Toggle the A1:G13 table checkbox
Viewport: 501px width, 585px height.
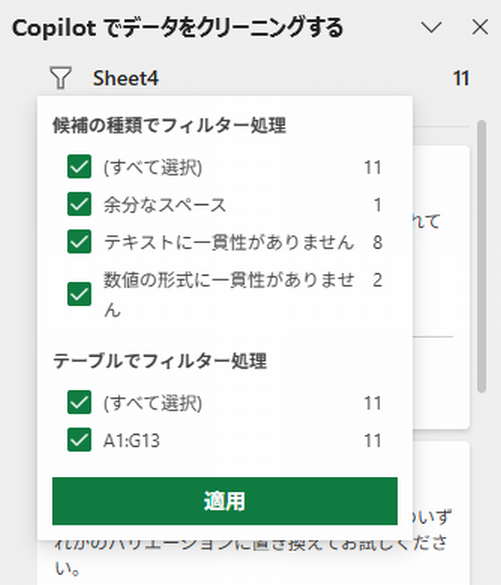click(x=79, y=440)
